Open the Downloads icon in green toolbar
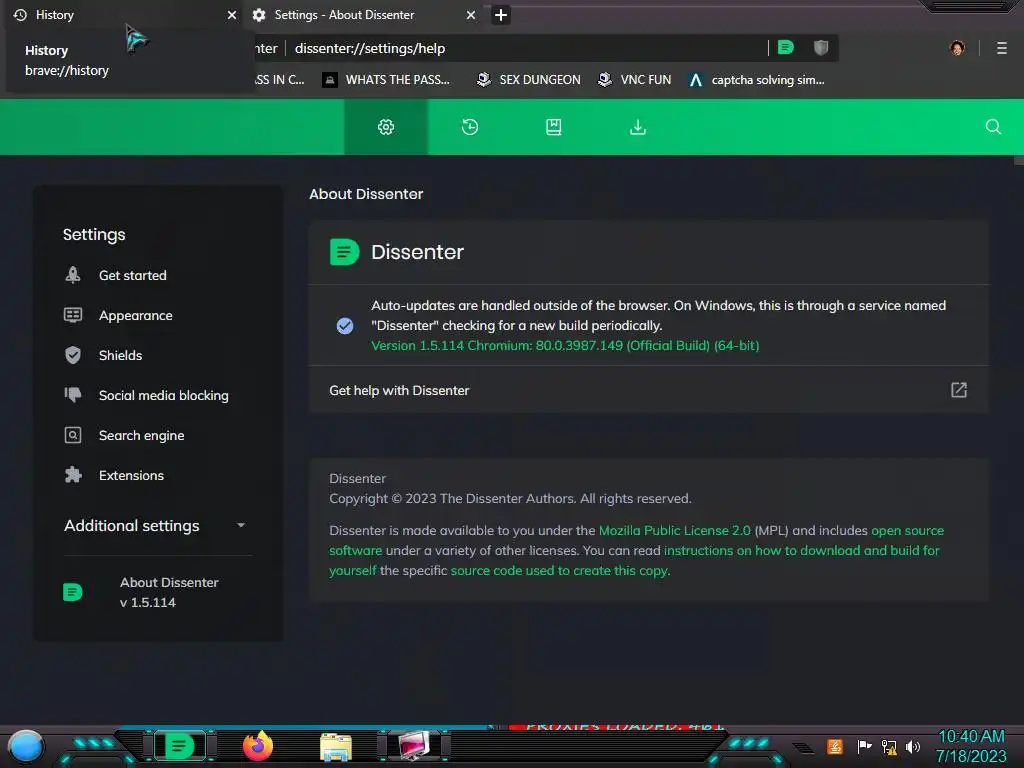 click(x=638, y=127)
